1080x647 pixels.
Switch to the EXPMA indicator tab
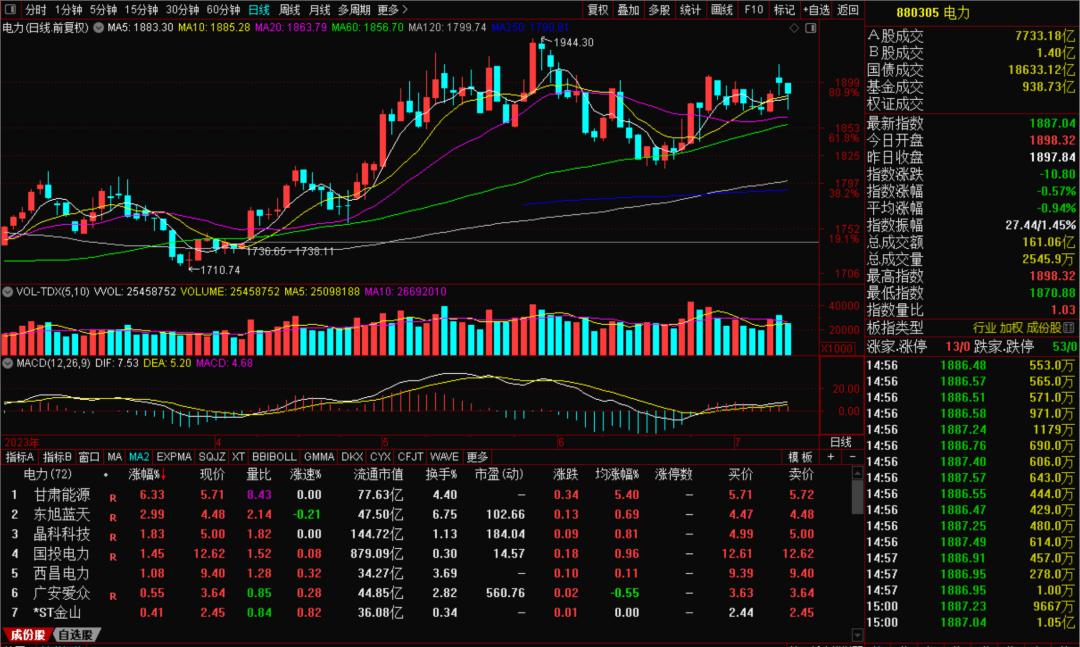(174, 457)
